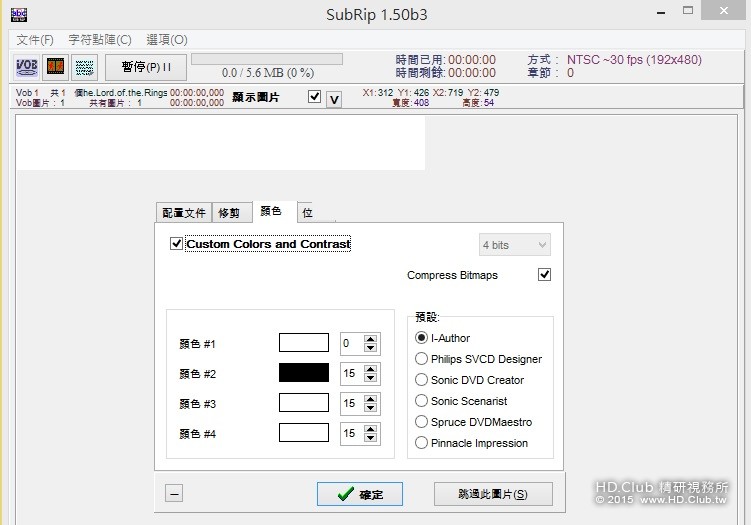Click the NTSC ~30 fps (192x480) text
The image size is (751, 525).
pos(634,60)
